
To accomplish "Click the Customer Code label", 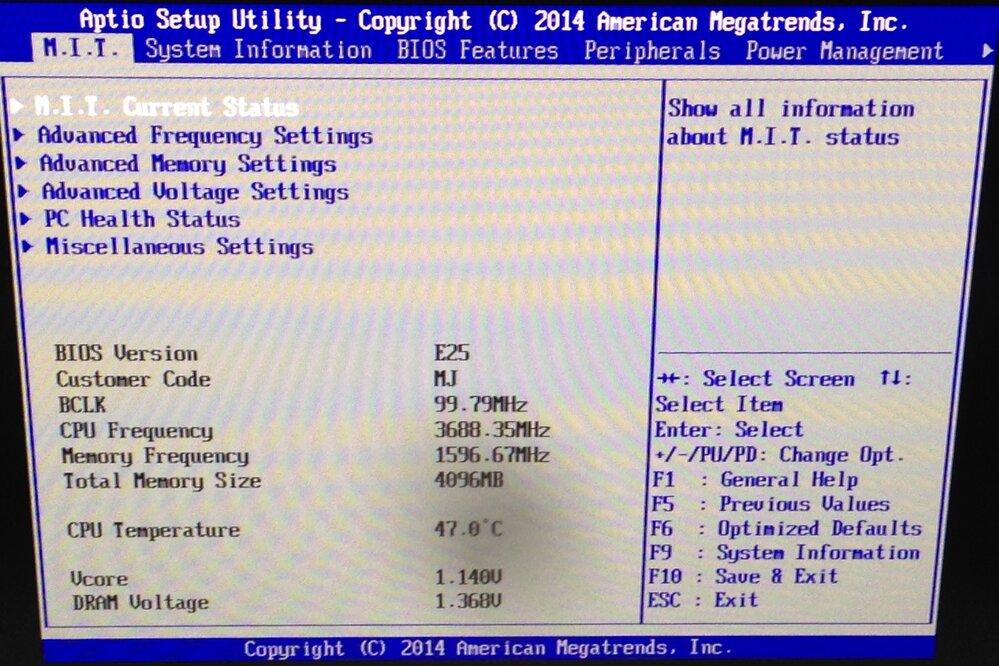I will (133, 379).
